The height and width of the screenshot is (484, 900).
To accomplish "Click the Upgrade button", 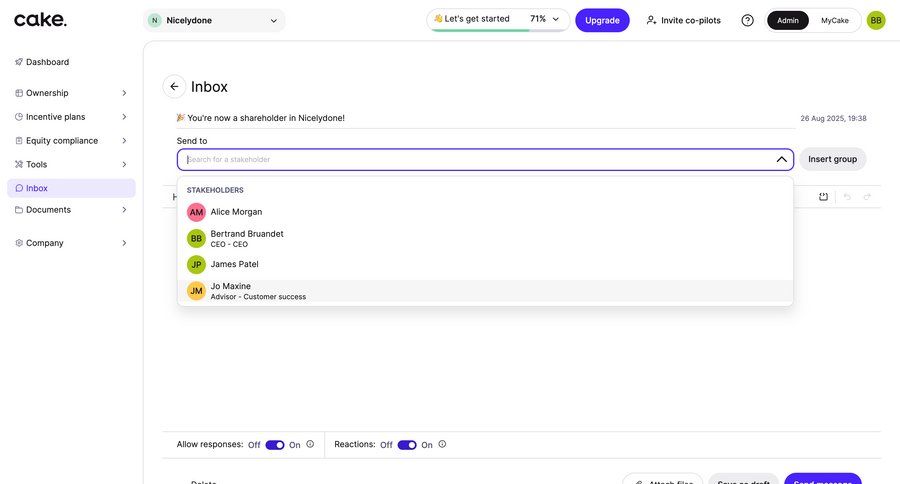I will [602, 20].
